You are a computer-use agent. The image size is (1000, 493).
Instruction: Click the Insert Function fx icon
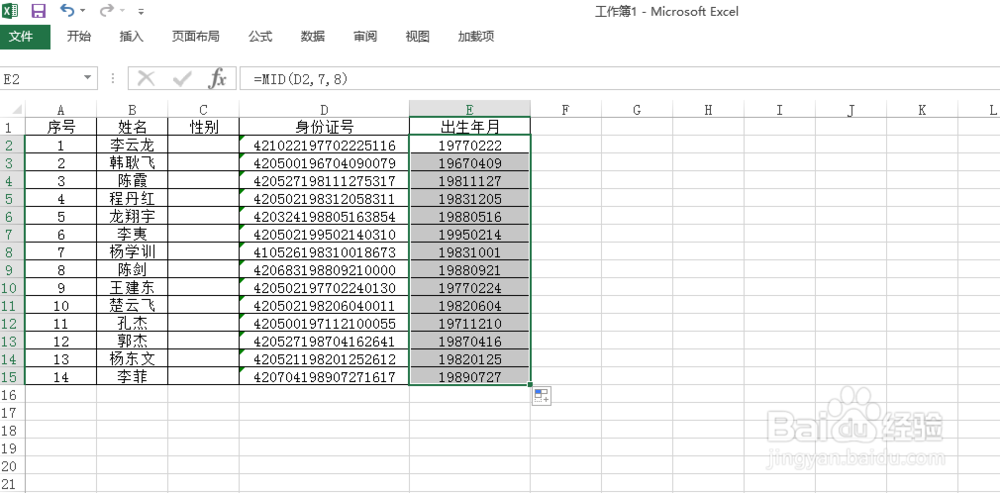pyautogui.click(x=218, y=78)
